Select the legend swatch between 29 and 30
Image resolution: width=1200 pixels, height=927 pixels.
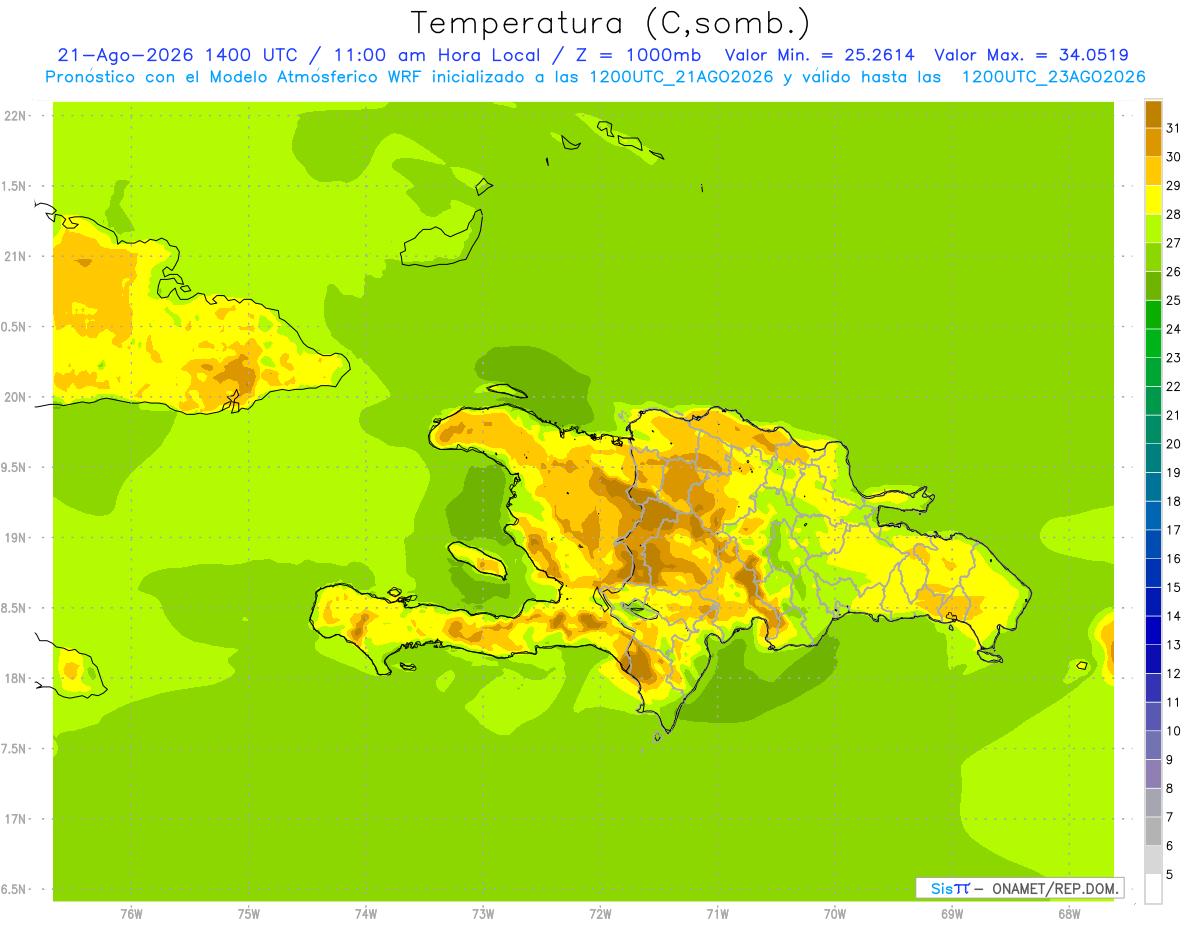coord(1153,171)
